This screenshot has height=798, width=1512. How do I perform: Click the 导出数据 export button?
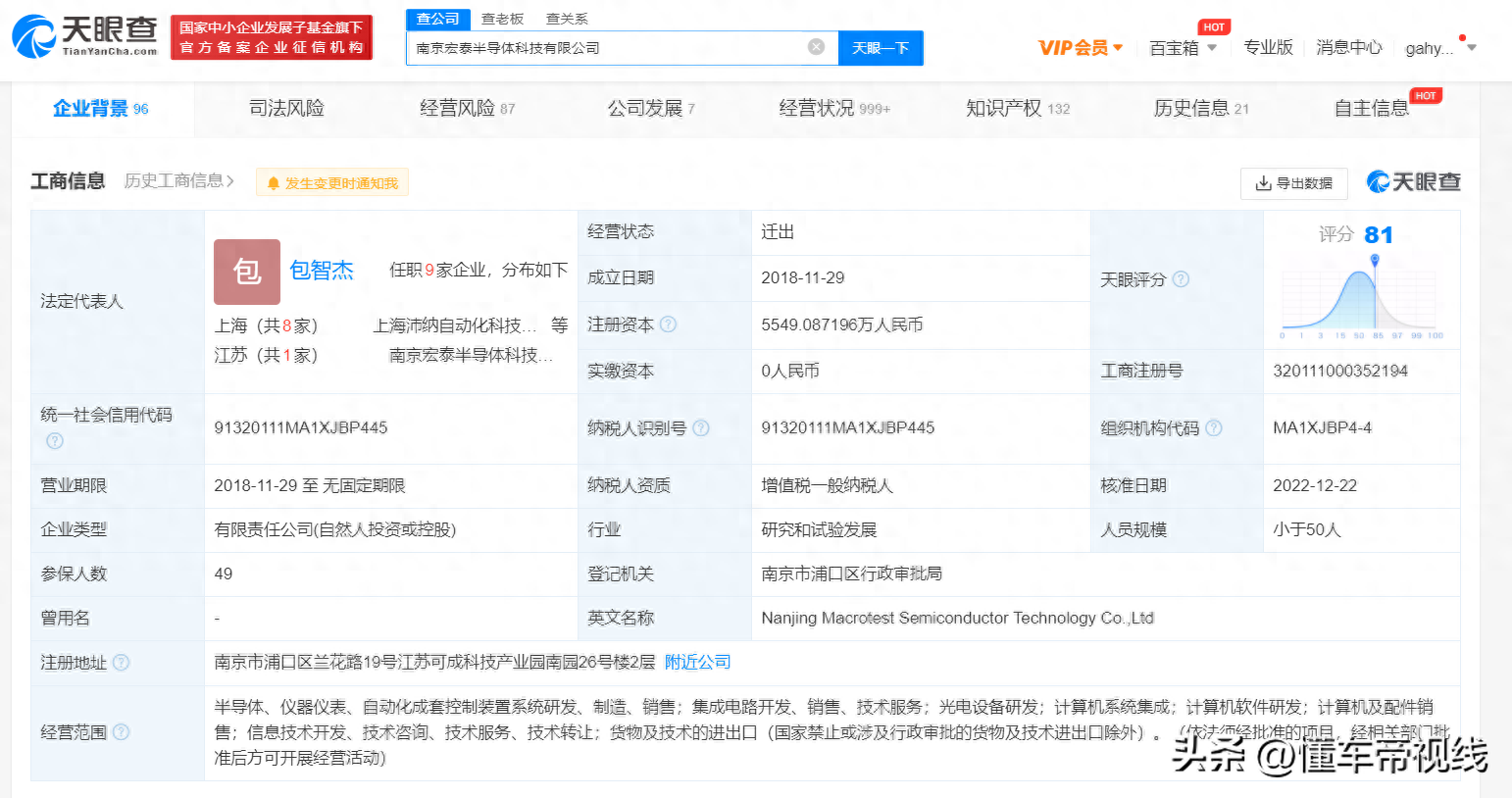(1294, 183)
